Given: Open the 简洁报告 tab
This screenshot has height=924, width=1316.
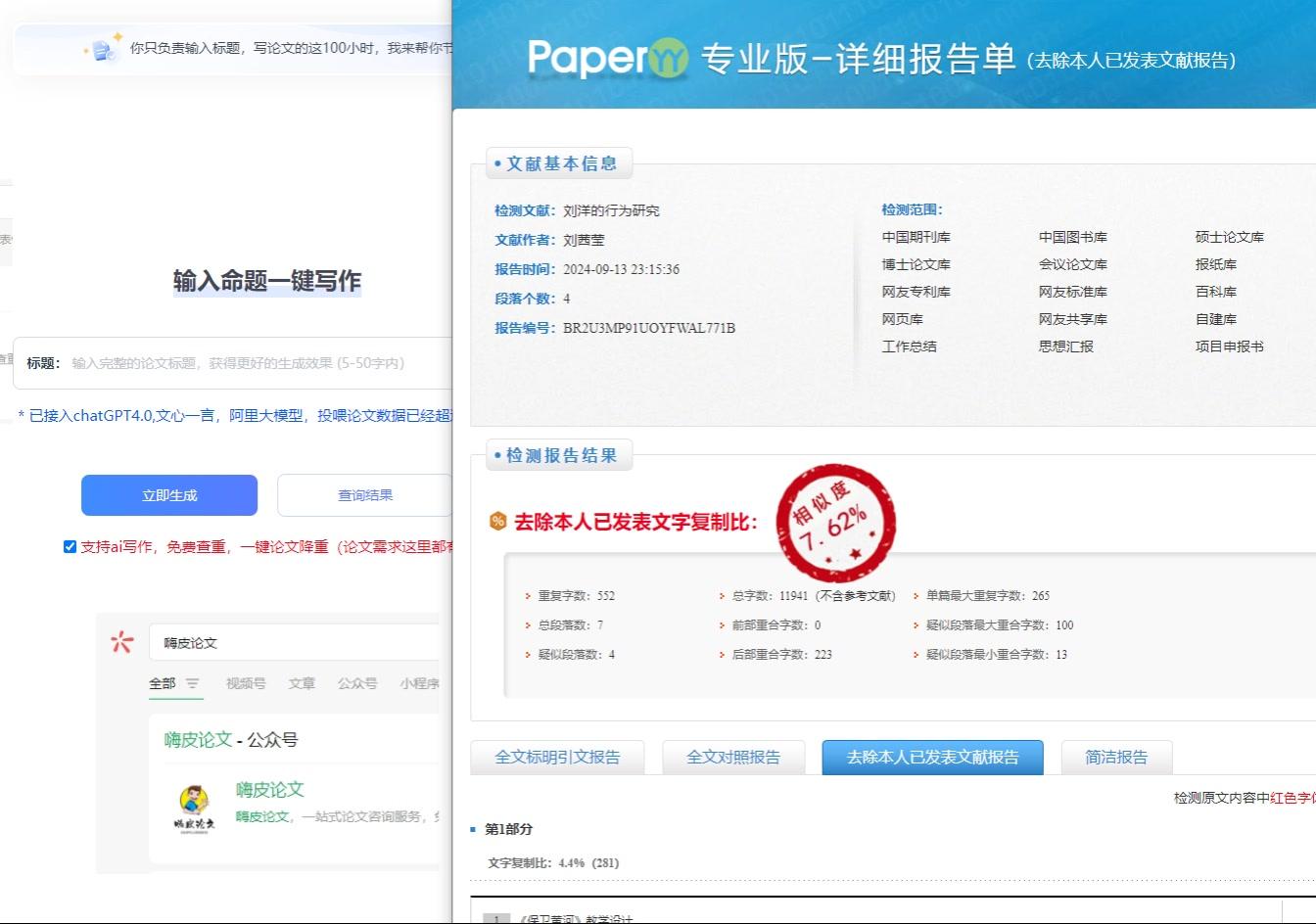Looking at the screenshot, I should 1116,757.
